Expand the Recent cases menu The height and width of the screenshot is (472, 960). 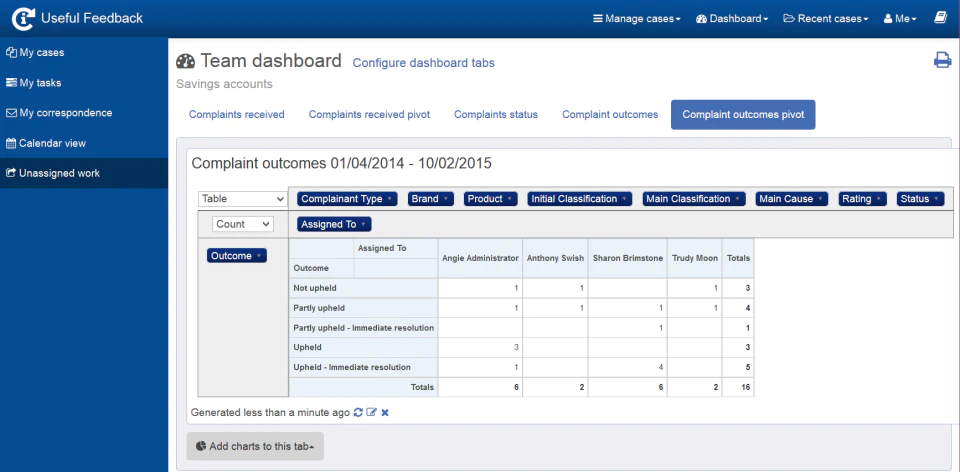pos(826,18)
